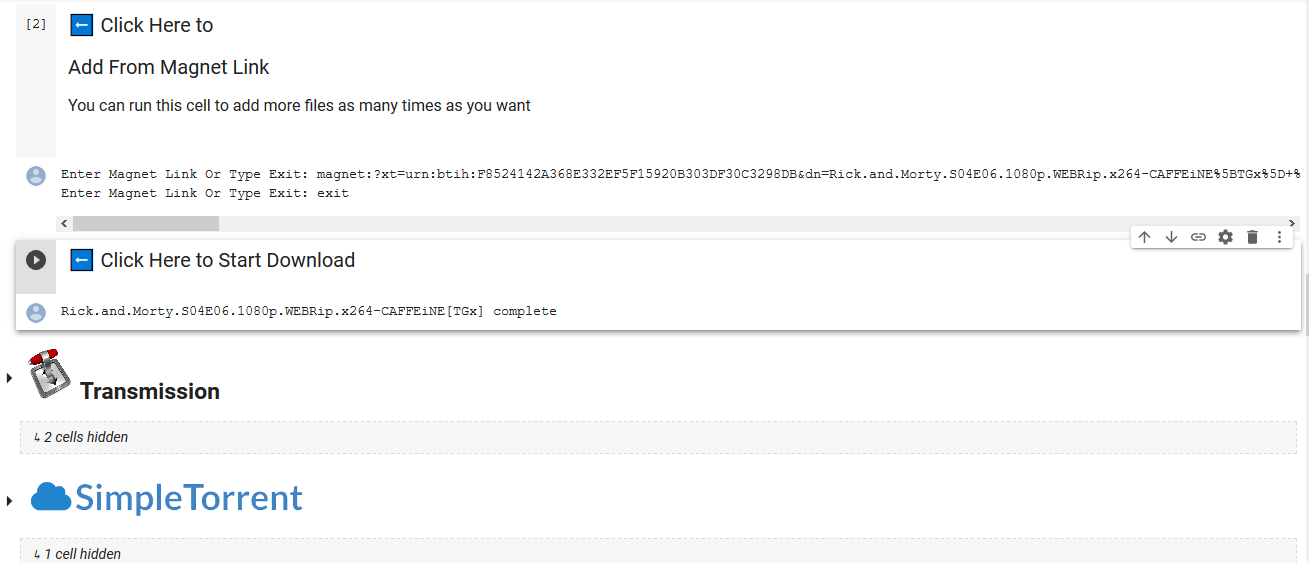Expand the Transmission section

9,378
